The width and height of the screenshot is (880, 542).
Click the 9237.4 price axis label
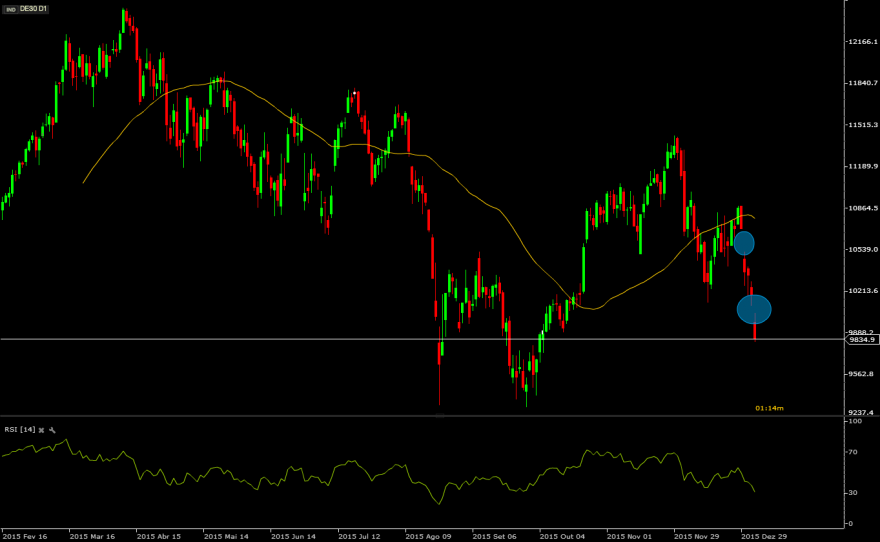(861, 412)
